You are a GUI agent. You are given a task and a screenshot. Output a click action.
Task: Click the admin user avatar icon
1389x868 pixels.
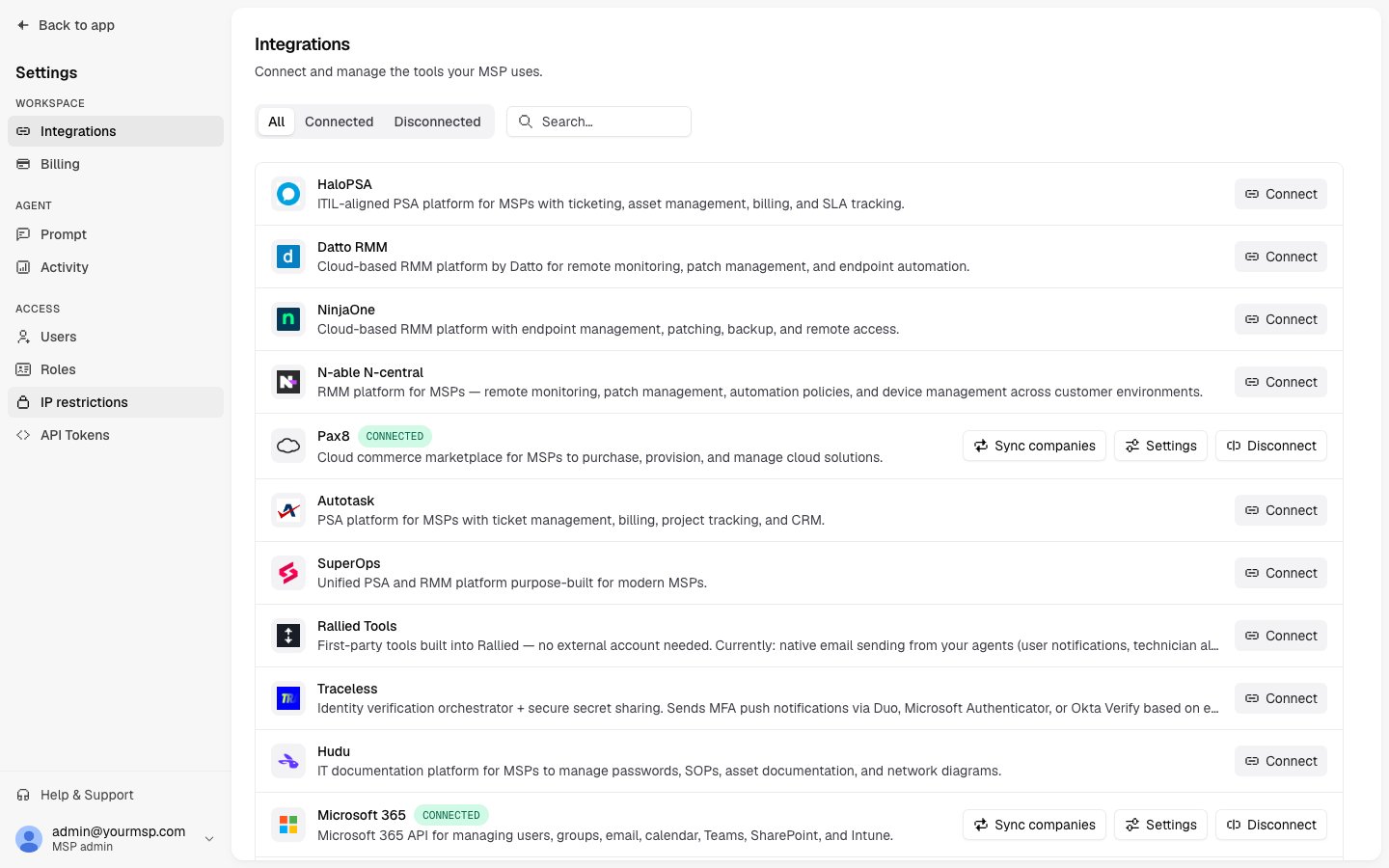pyautogui.click(x=29, y=839)
